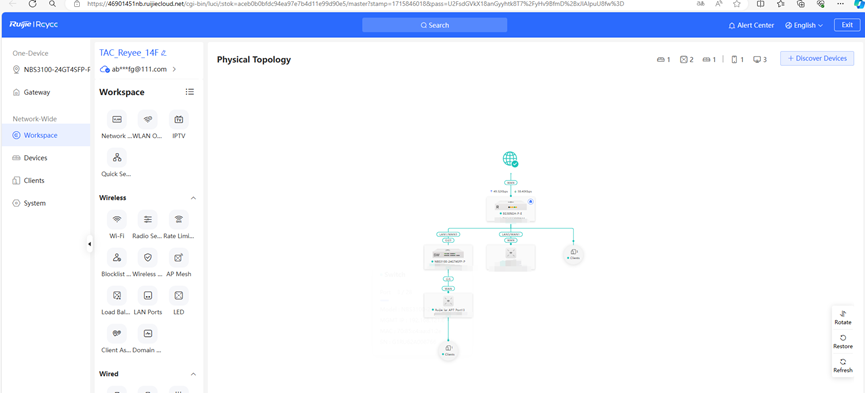Click the Clients node under the AP
This screenshot has width=865, height=393.
pyautogui.click(x=448, y=350)
